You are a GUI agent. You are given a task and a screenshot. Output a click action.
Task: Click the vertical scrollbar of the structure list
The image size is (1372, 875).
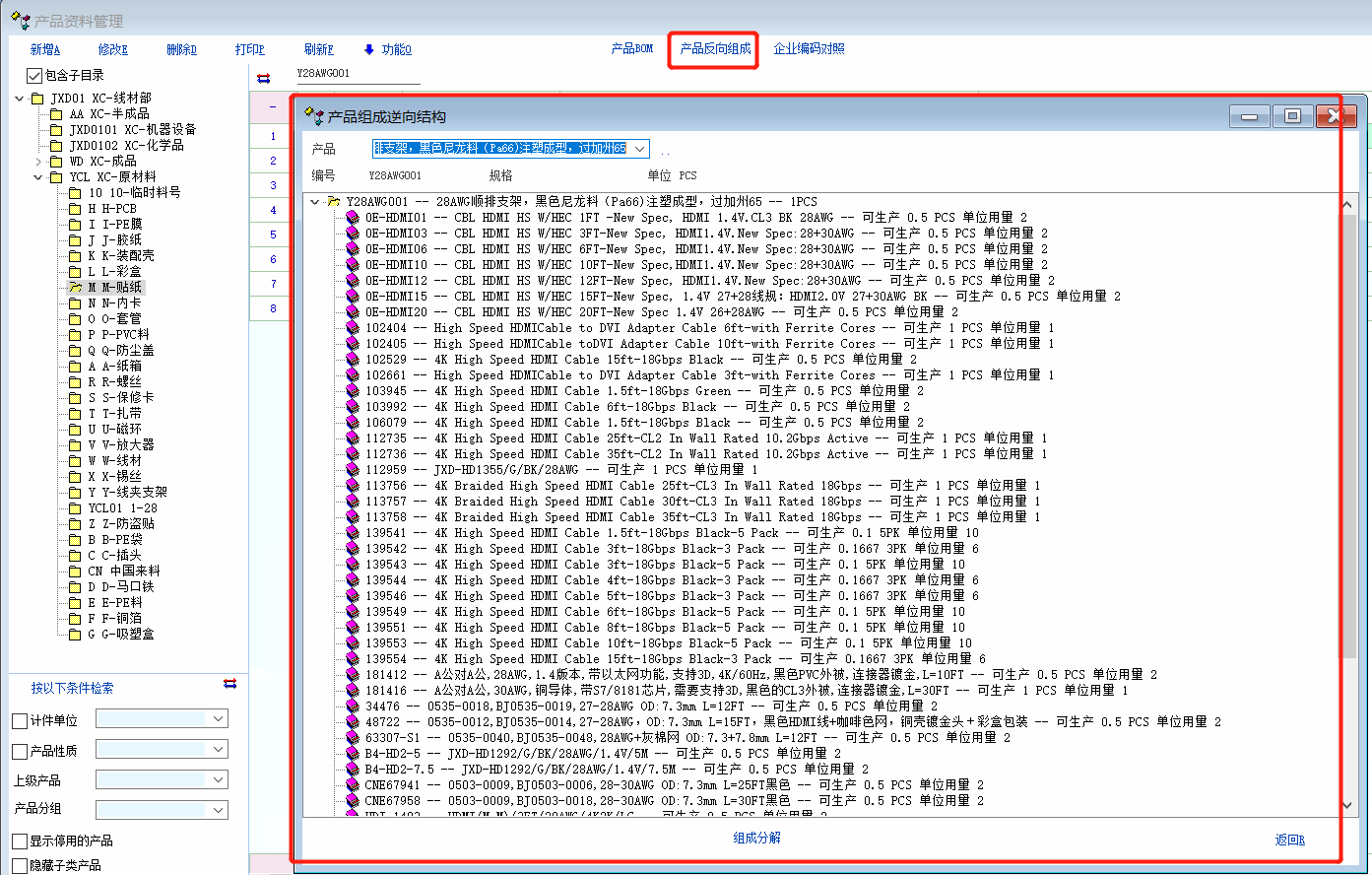[x=1348, y=493]
